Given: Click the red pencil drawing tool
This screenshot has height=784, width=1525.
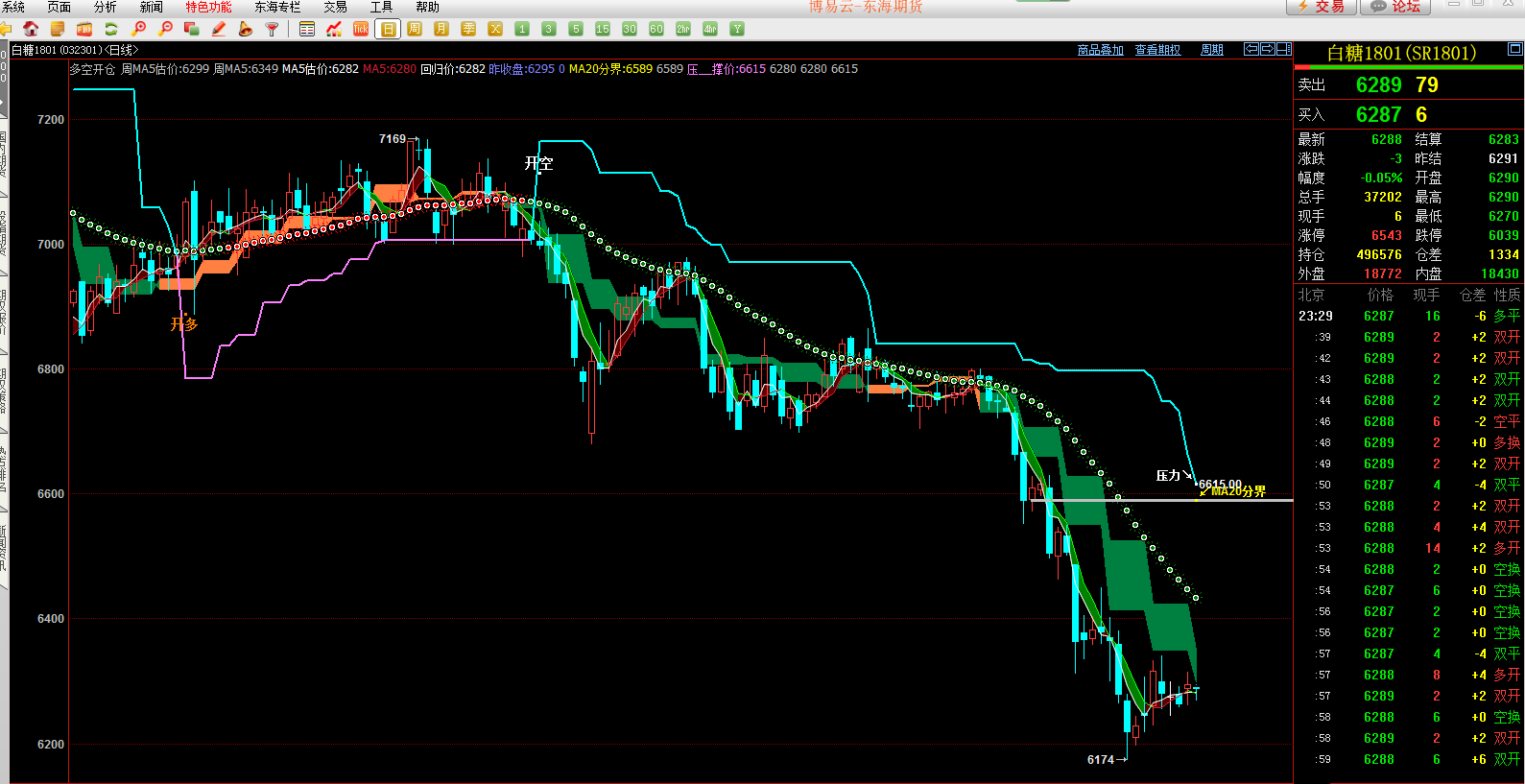Looking at the screenshot, I should 219,29.
